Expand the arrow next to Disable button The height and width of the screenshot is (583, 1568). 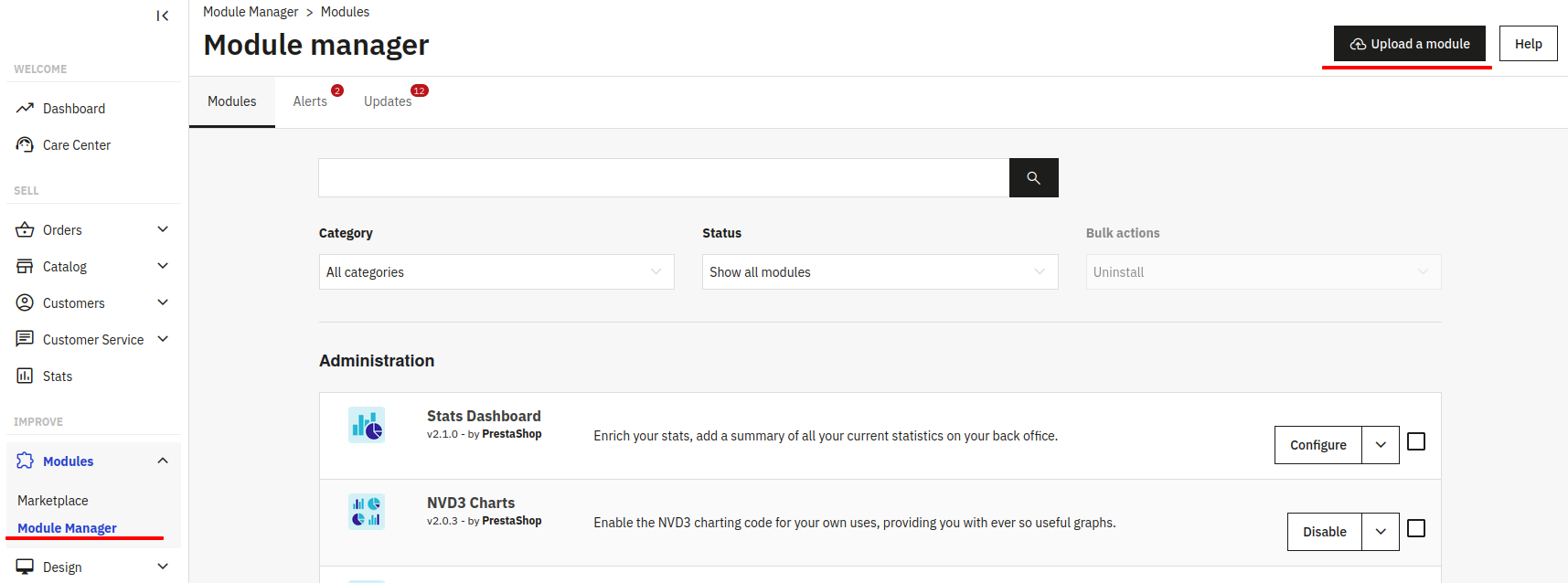pos(1381,532)
